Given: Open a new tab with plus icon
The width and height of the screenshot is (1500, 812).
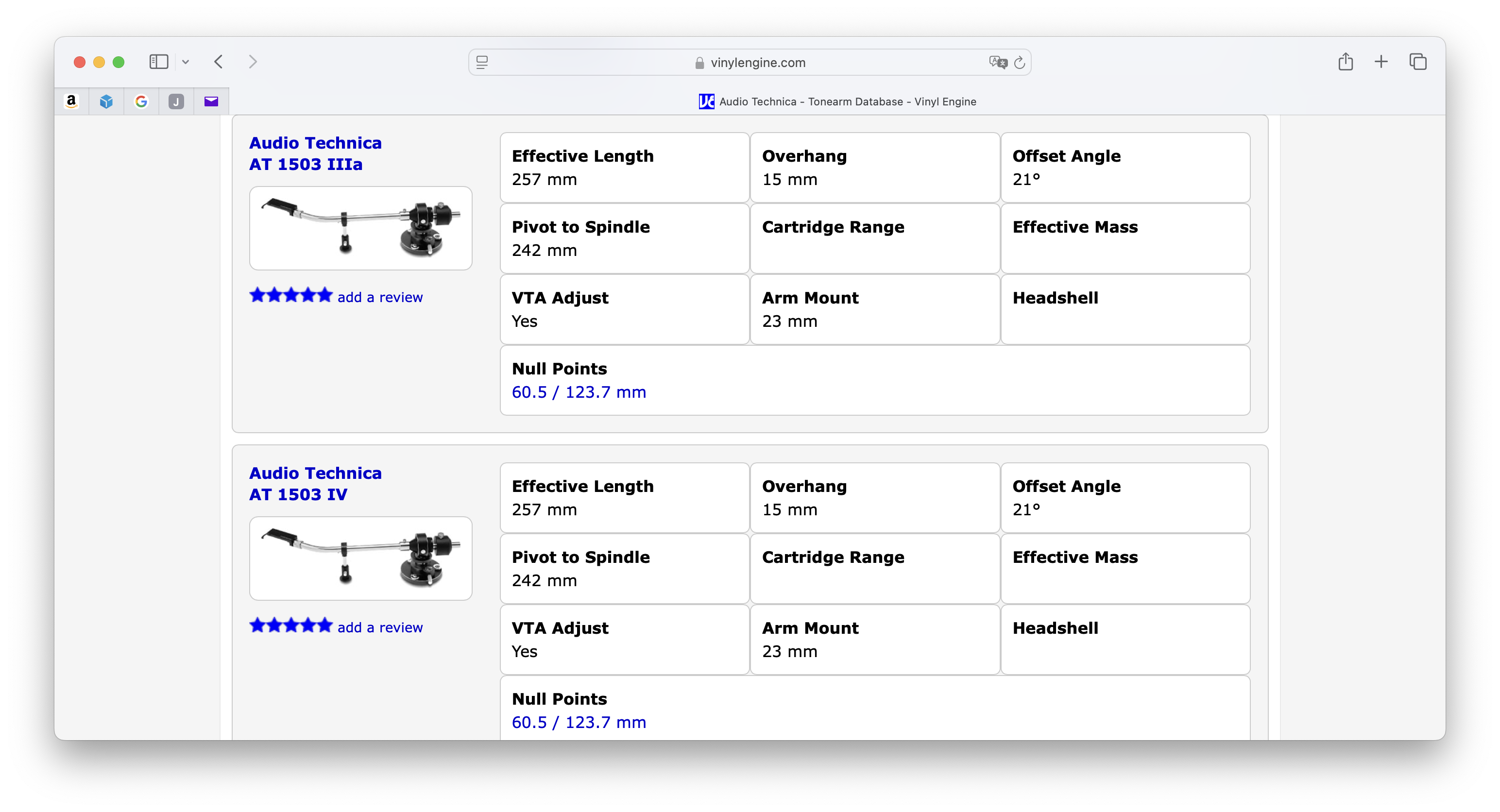Looking at the screenshot, I should (1381, 62).
